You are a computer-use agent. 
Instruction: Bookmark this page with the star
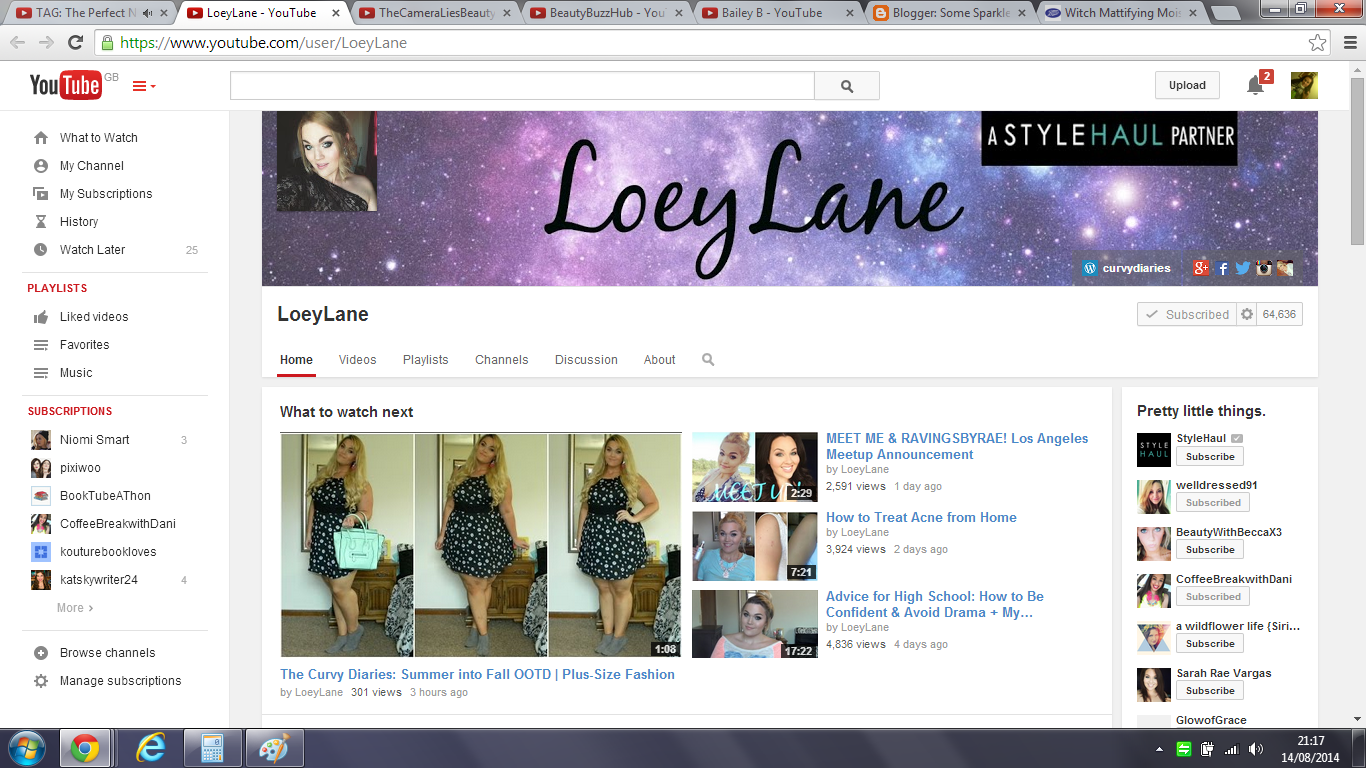[1318, 43]
